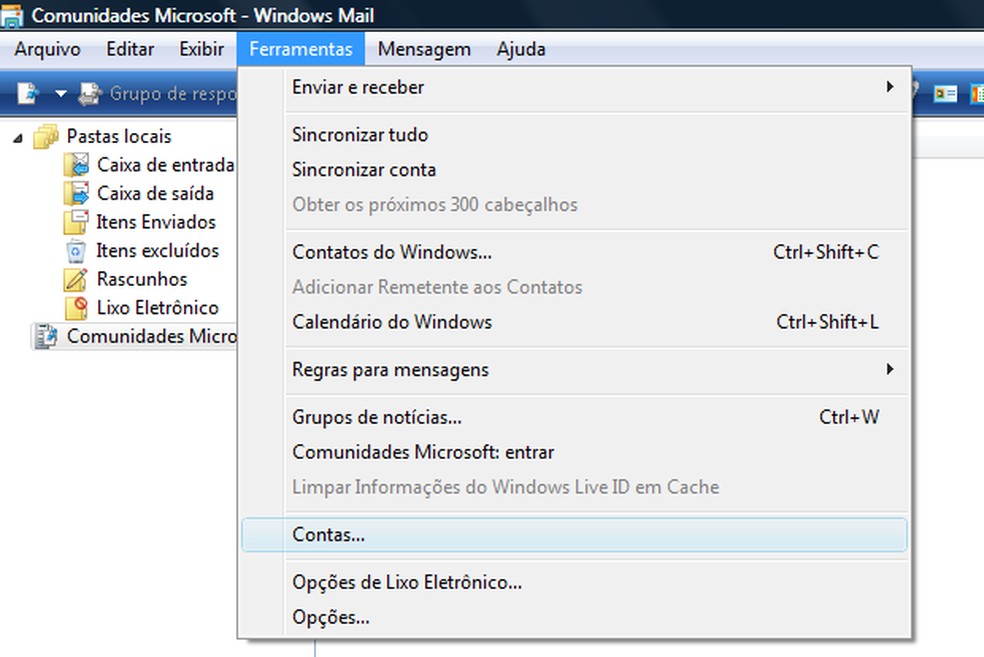
Task: Click the Windows Mail title bar icon
Action: [x=14, y=15]
